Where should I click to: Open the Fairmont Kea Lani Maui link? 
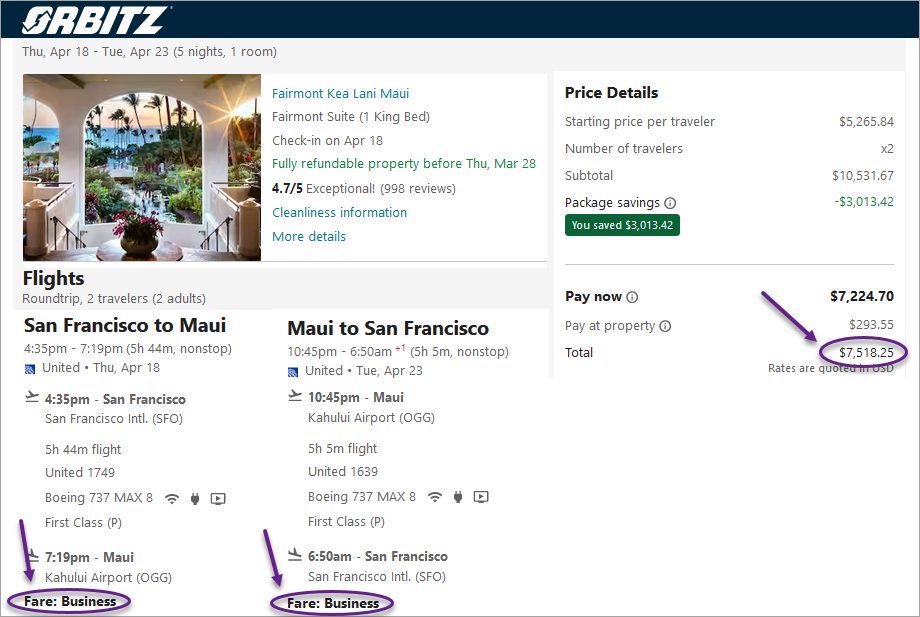(x=340, y=94)
